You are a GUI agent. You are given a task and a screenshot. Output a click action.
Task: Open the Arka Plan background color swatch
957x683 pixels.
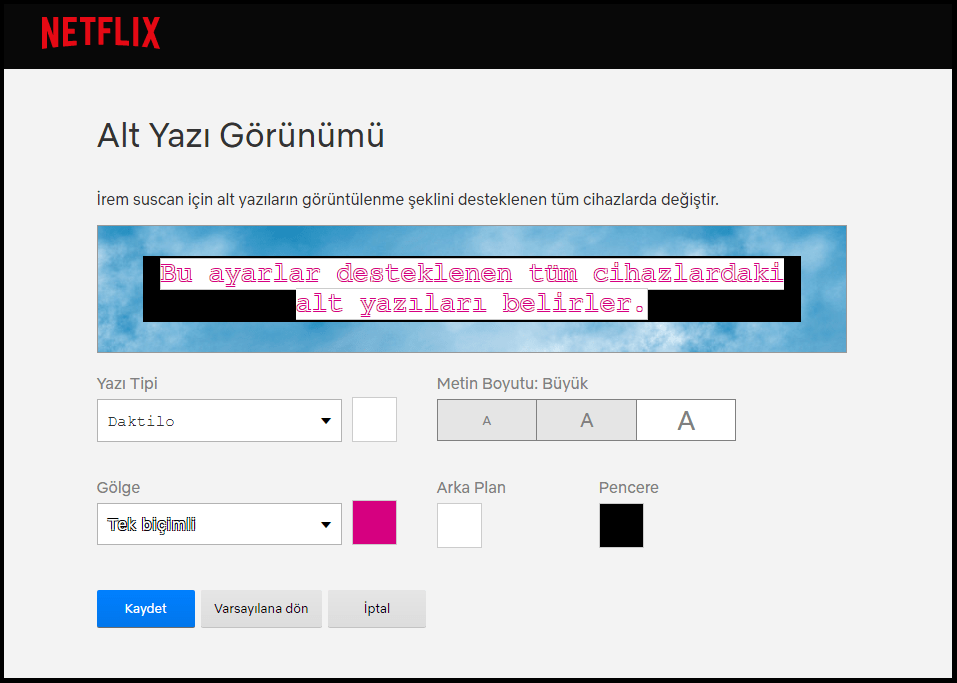click(459, 525)
